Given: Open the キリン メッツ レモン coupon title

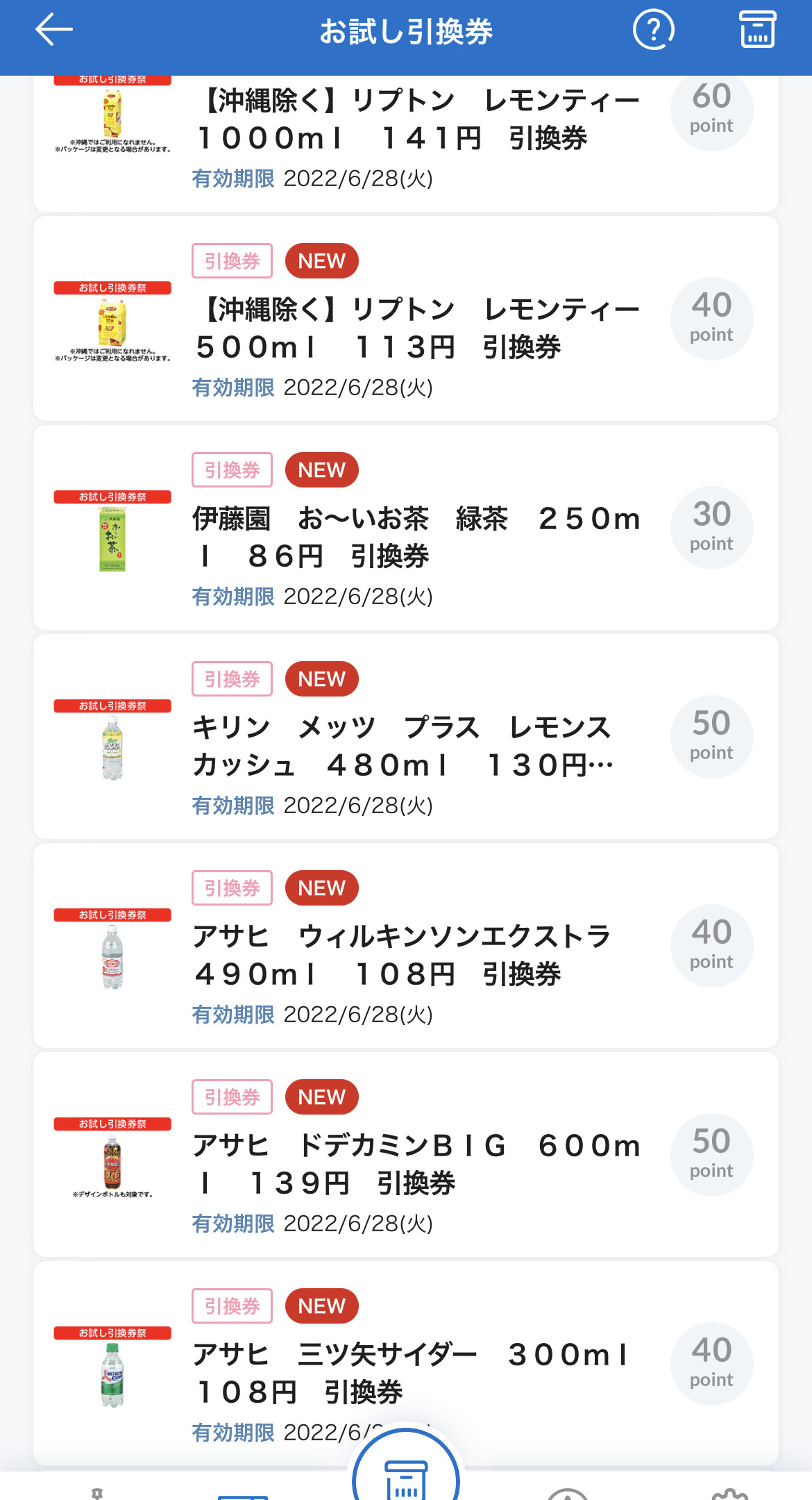Looking at the screenshot, I should (x=403, y=747).
